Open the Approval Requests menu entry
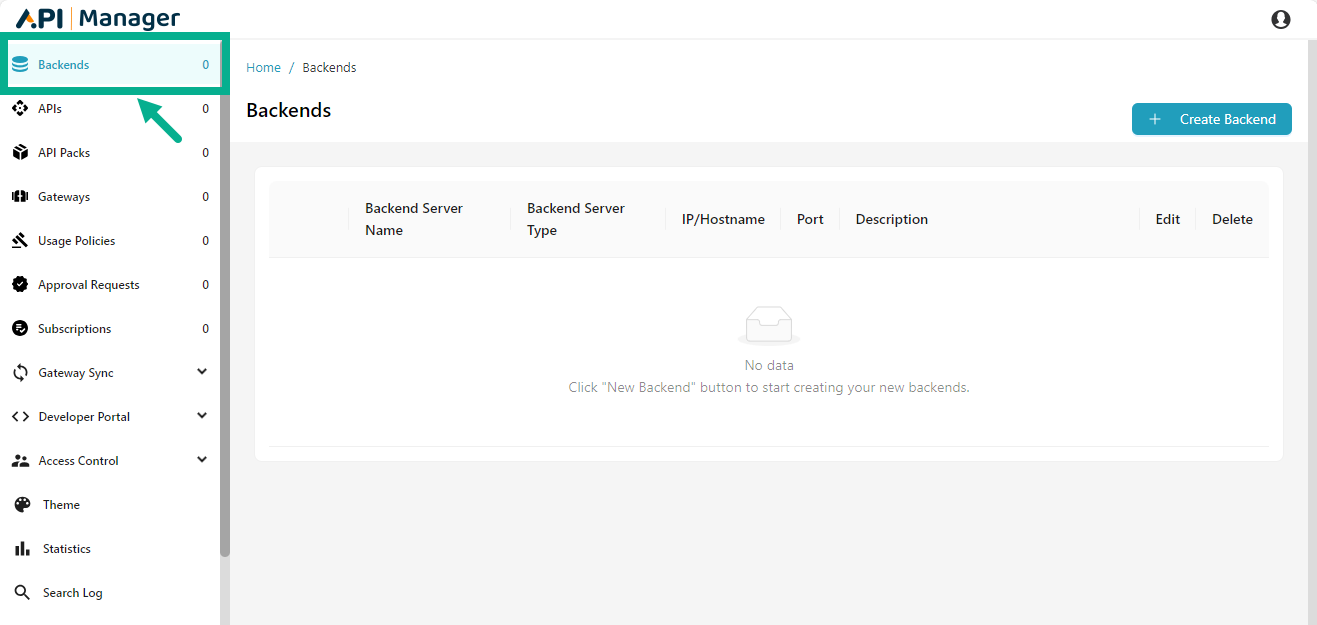Image resolution: width=1317 pixels, height=625 pixels. (88, 284)
